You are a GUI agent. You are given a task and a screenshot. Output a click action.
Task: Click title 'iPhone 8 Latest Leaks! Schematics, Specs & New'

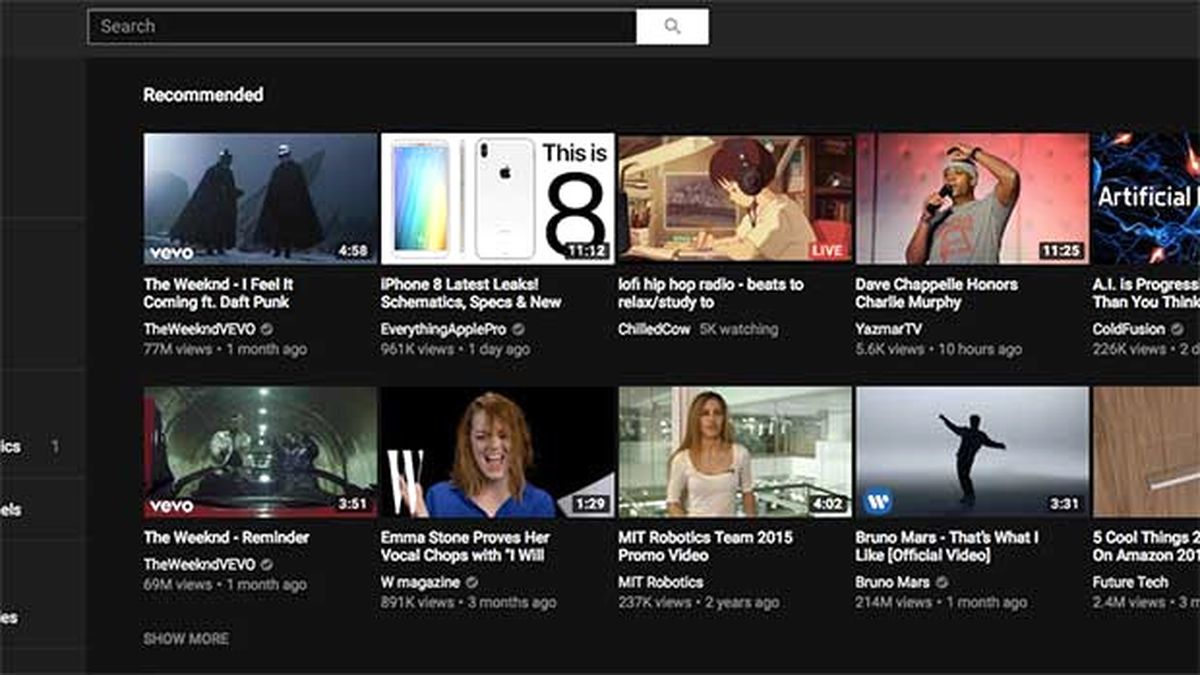coord(471,293)
